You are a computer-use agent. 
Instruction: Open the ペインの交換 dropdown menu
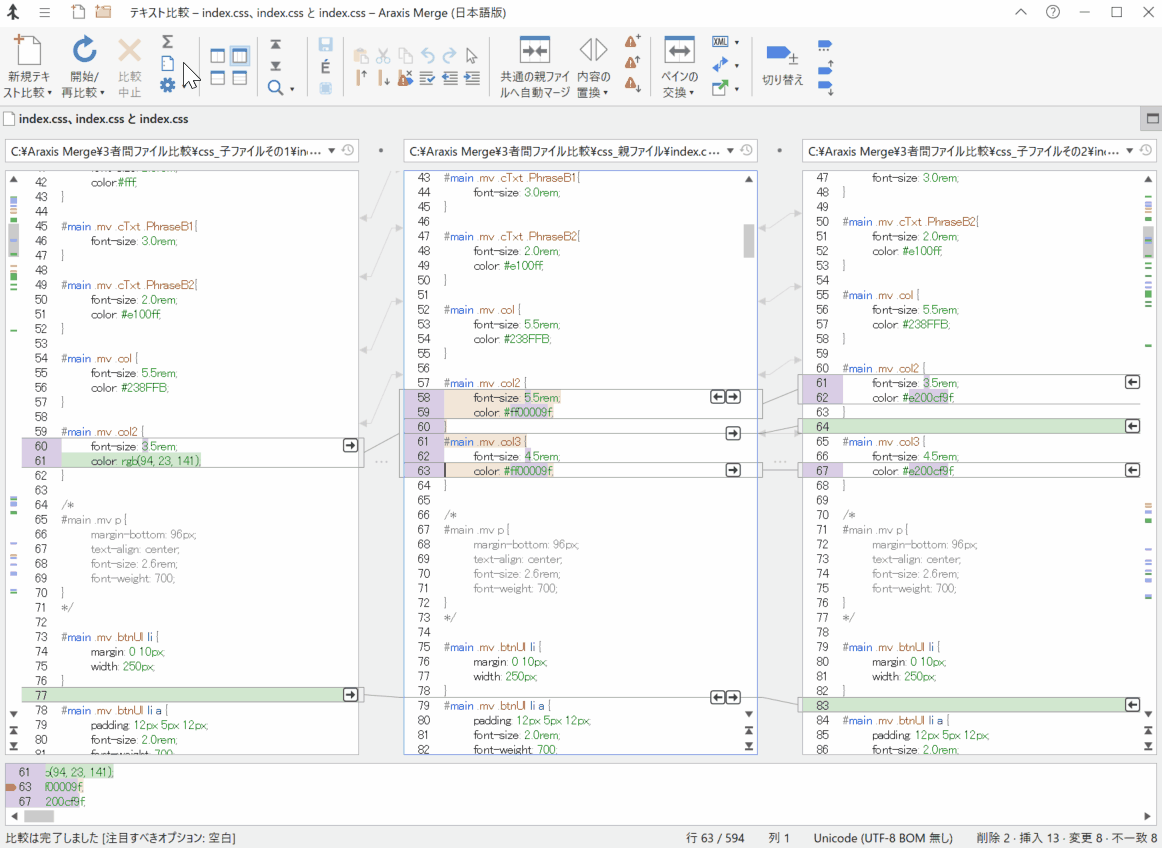[693, 93]
